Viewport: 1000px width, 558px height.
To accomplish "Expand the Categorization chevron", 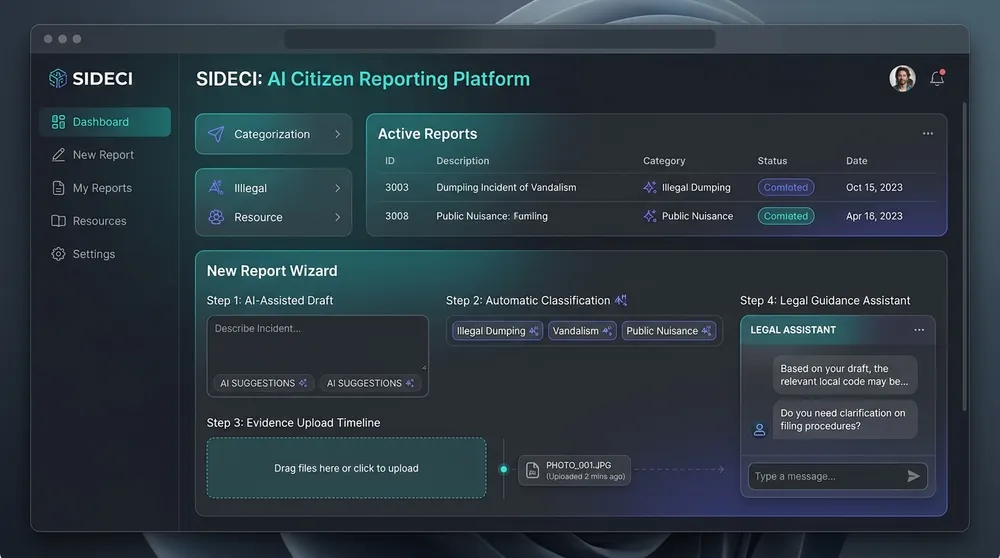I will click(337, 134).
